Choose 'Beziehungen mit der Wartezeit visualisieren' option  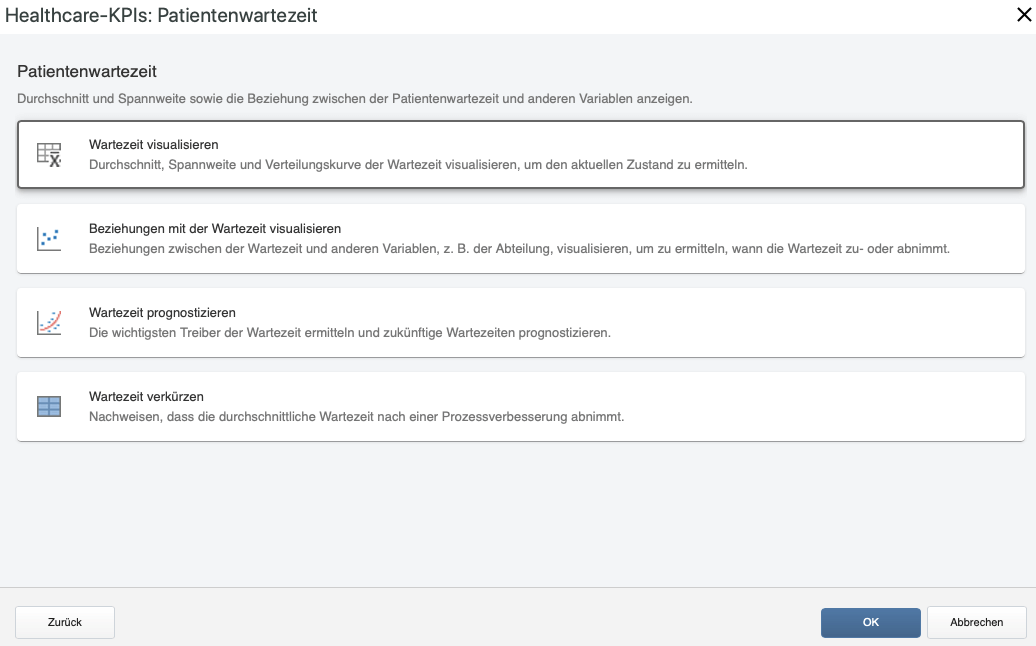click(x=215, y=229)
